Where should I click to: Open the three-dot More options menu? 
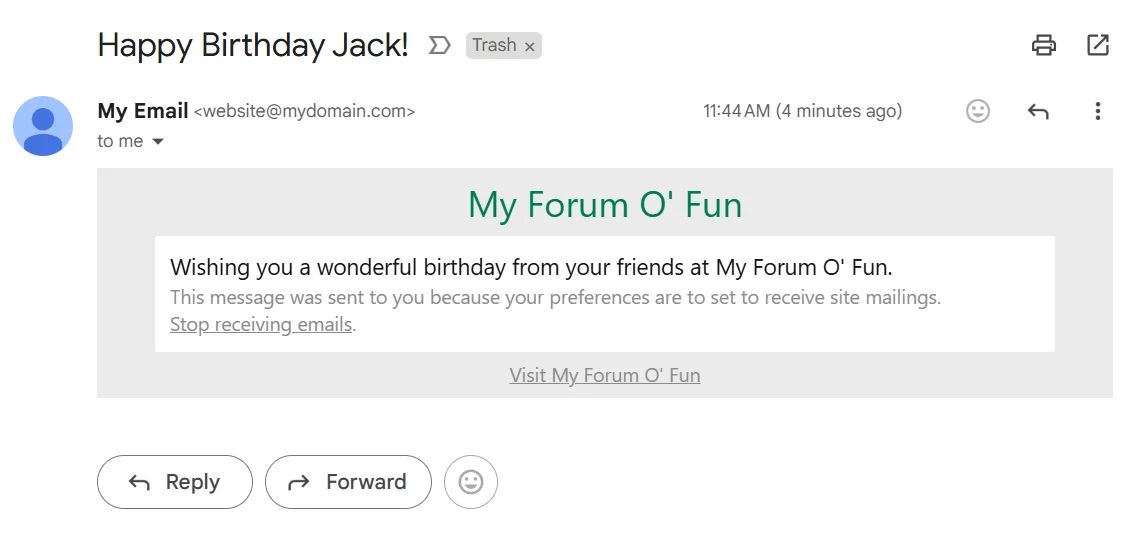(1098, 111)
